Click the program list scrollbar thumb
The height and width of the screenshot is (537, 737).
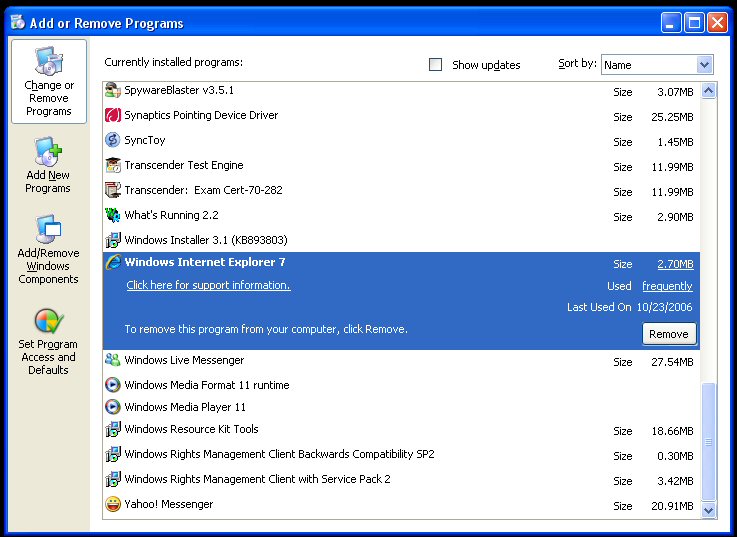708,442
